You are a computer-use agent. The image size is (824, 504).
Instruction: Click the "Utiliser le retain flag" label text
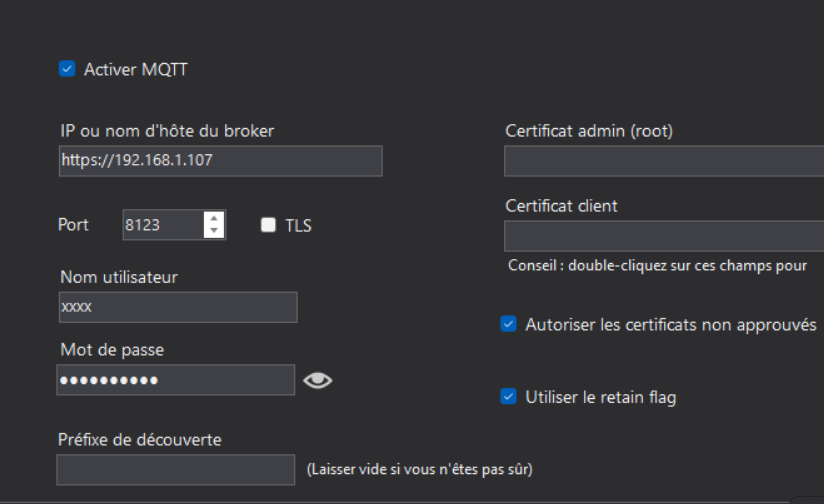(601, 397)
